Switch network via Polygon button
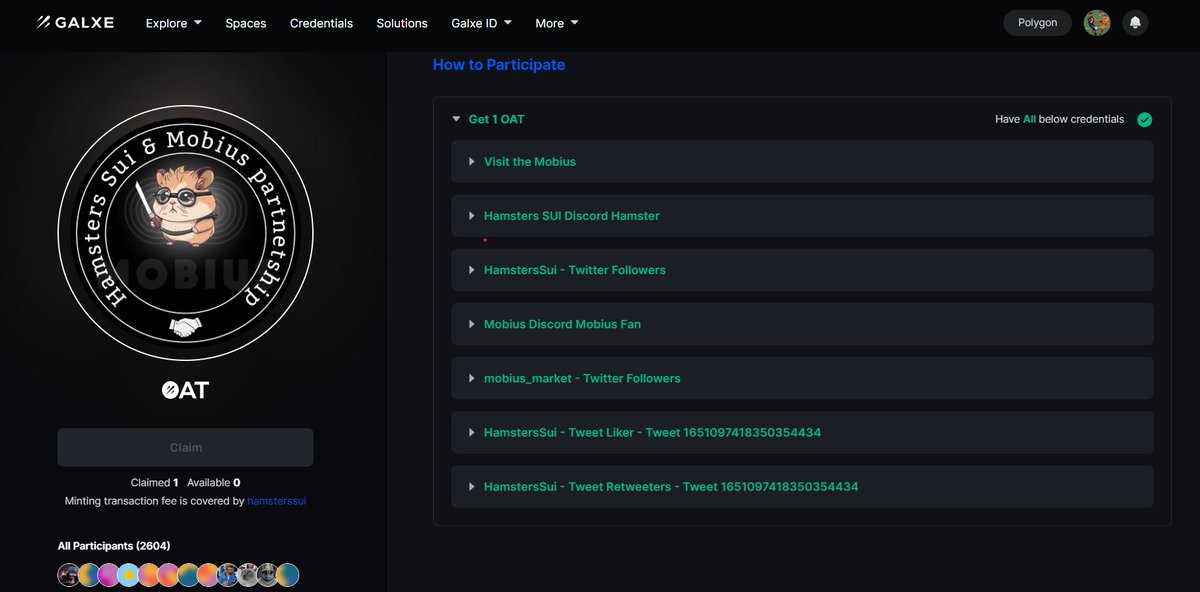 pyautogui.click(x=1038, y=23)
